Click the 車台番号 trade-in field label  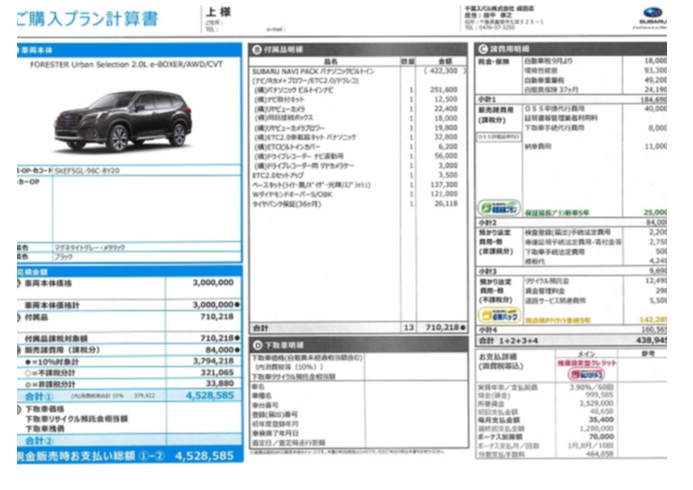[x=265, y=405]
